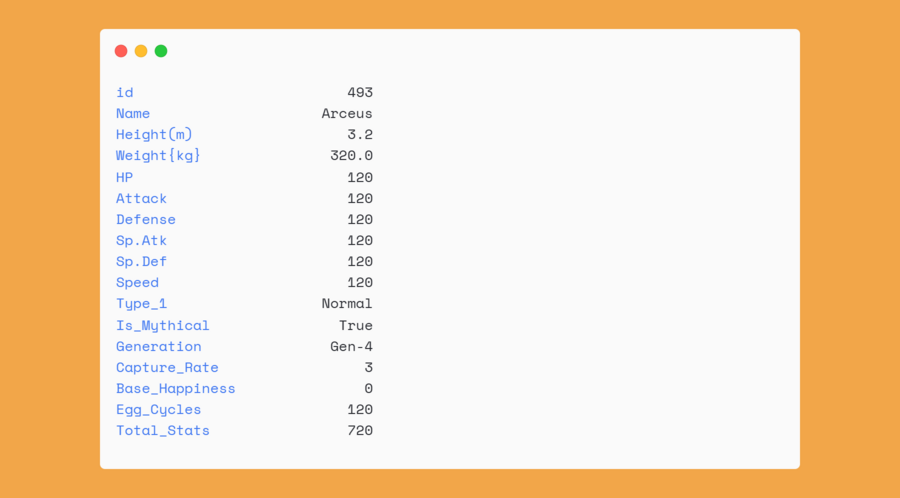Click the 'Base_Happiness' label
Viewport: 900px width, 498px height.
175,388
